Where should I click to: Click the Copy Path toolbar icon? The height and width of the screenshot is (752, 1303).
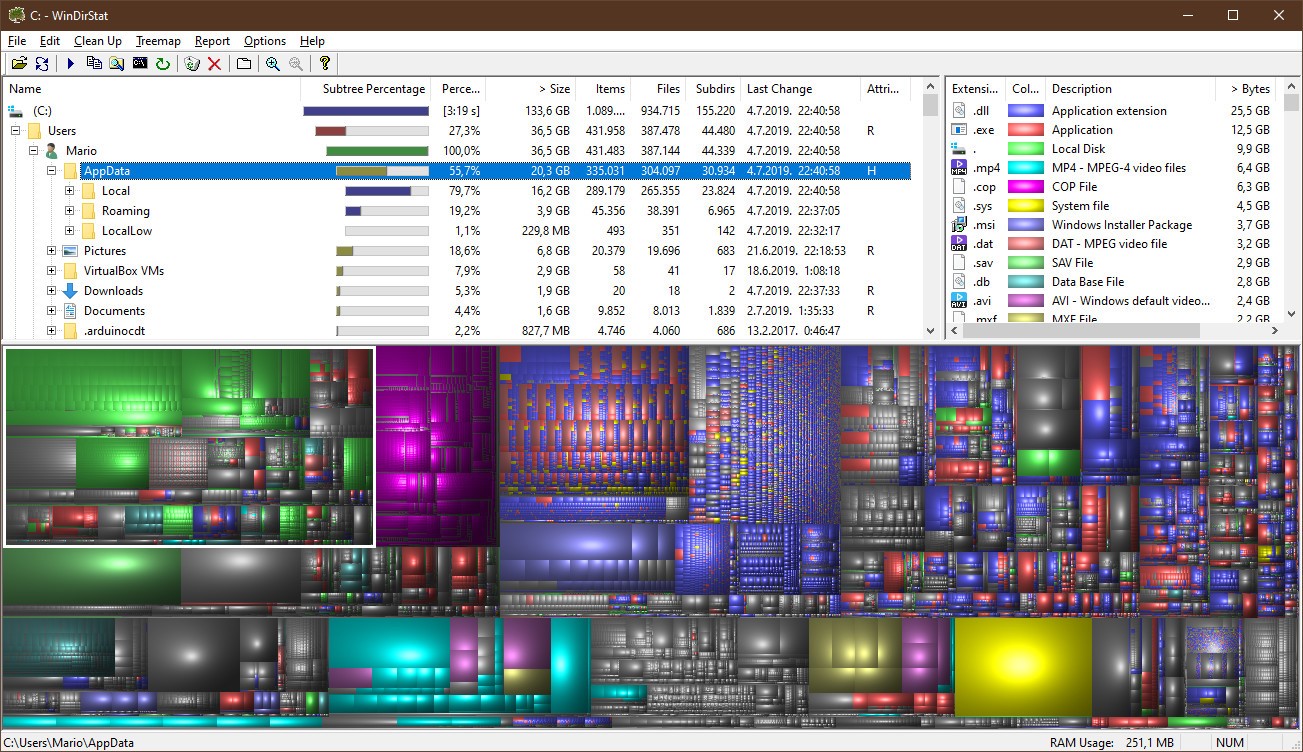coord(94,63)
